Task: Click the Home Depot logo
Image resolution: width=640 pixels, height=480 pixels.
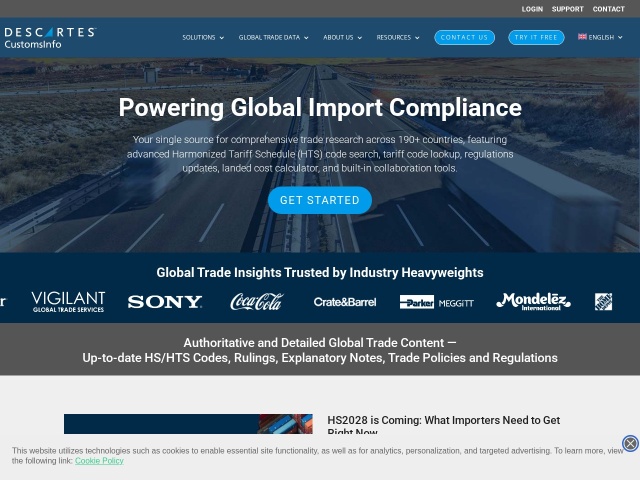Action: tap(603, 302)
